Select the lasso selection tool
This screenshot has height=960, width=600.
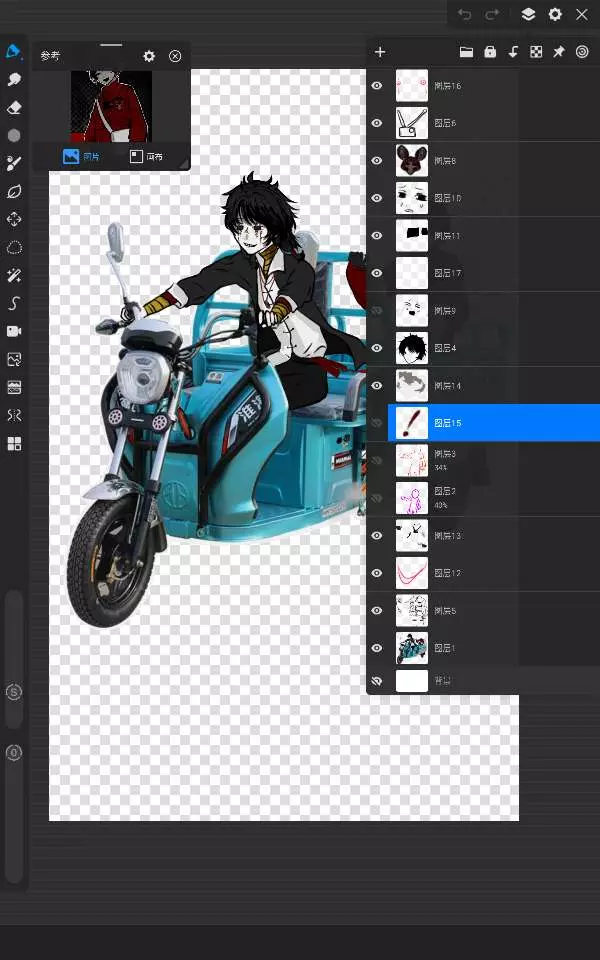[13, 247]
